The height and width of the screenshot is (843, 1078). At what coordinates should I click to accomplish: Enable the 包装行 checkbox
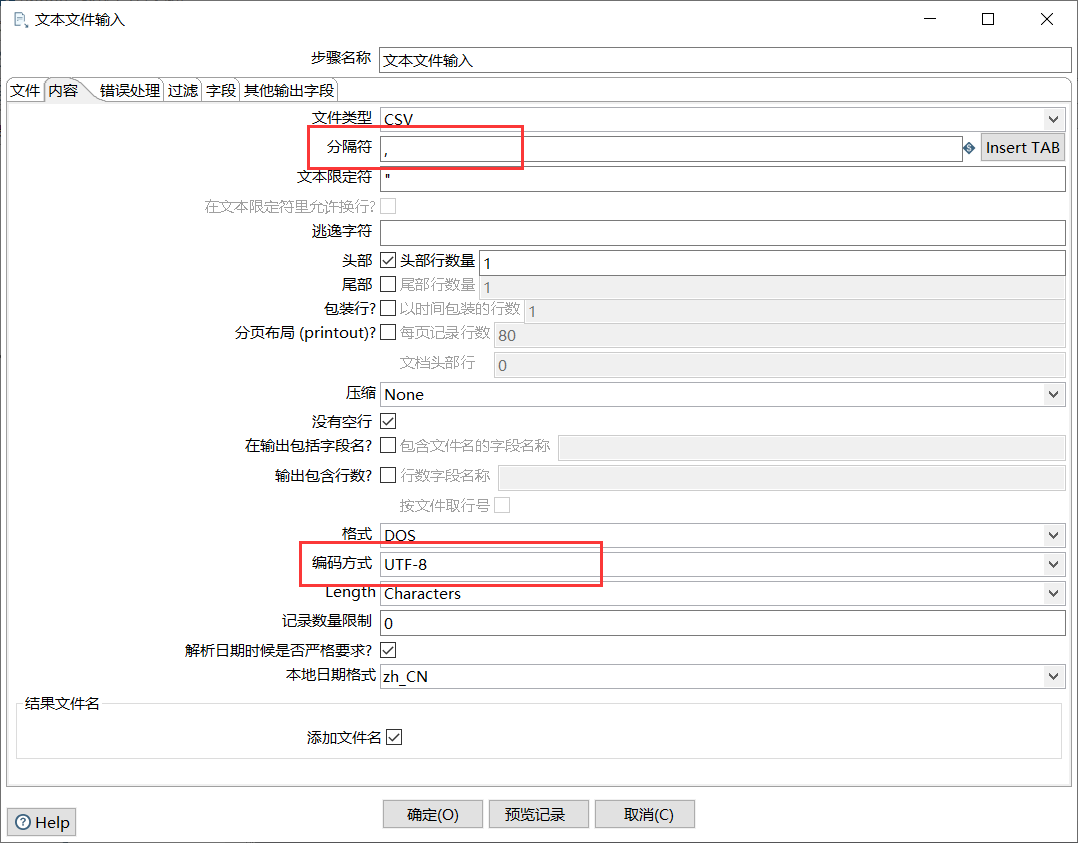pos(388,308)
